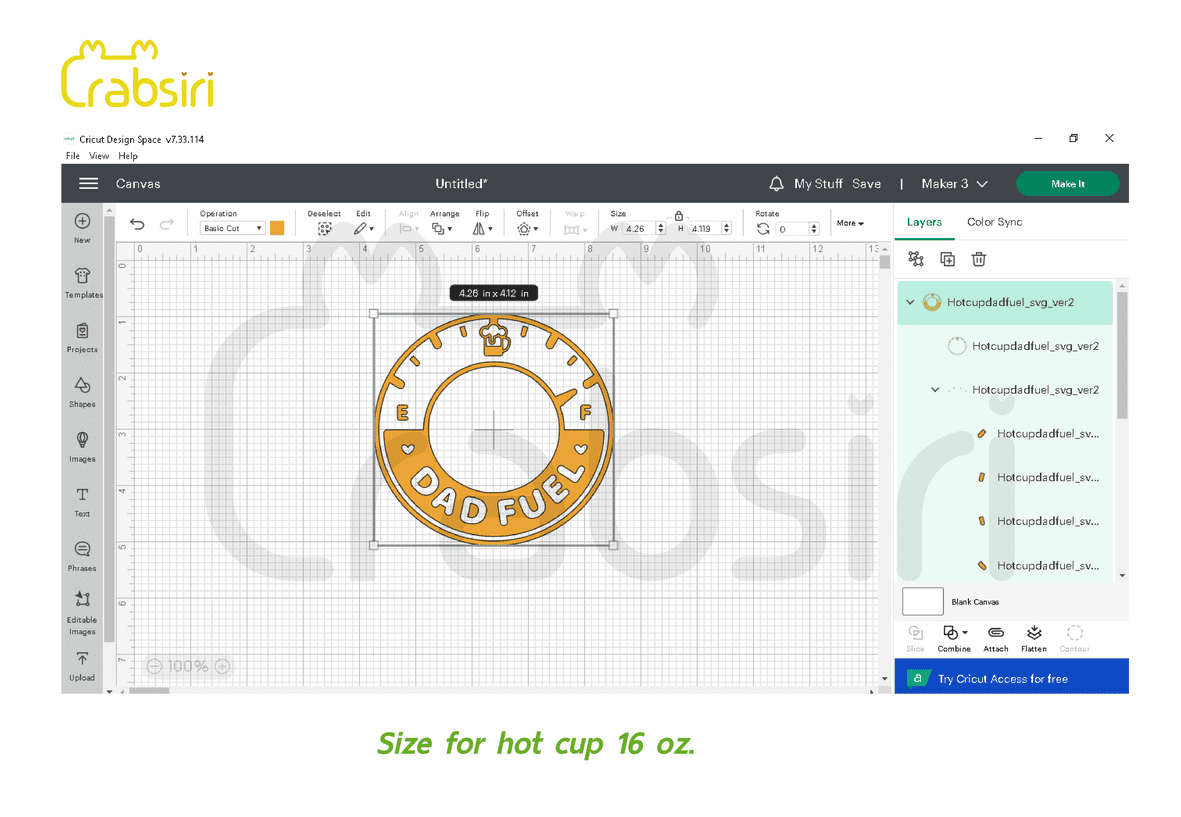Toggle the size lock aspect ratio
The height and width of the screenshot is (817, 1181).
679,216
